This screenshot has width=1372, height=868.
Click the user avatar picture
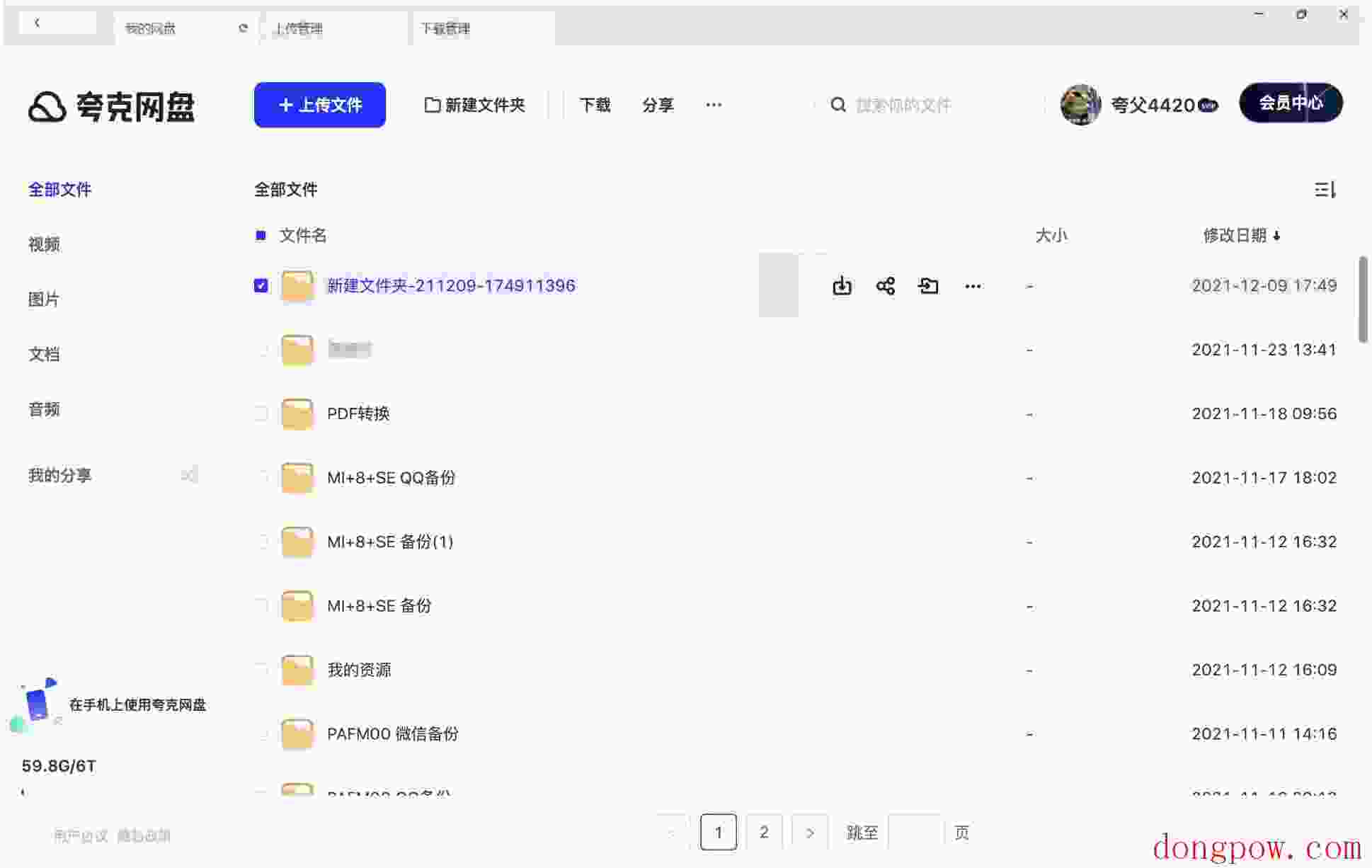coord(1080,104)
